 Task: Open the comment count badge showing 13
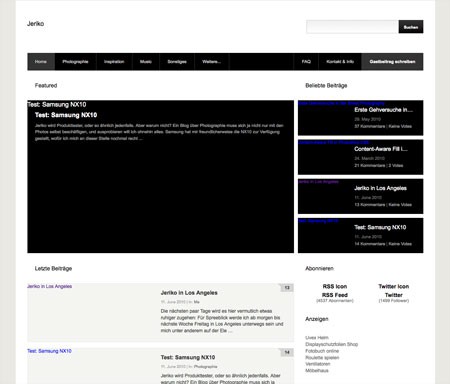(287, 288)
